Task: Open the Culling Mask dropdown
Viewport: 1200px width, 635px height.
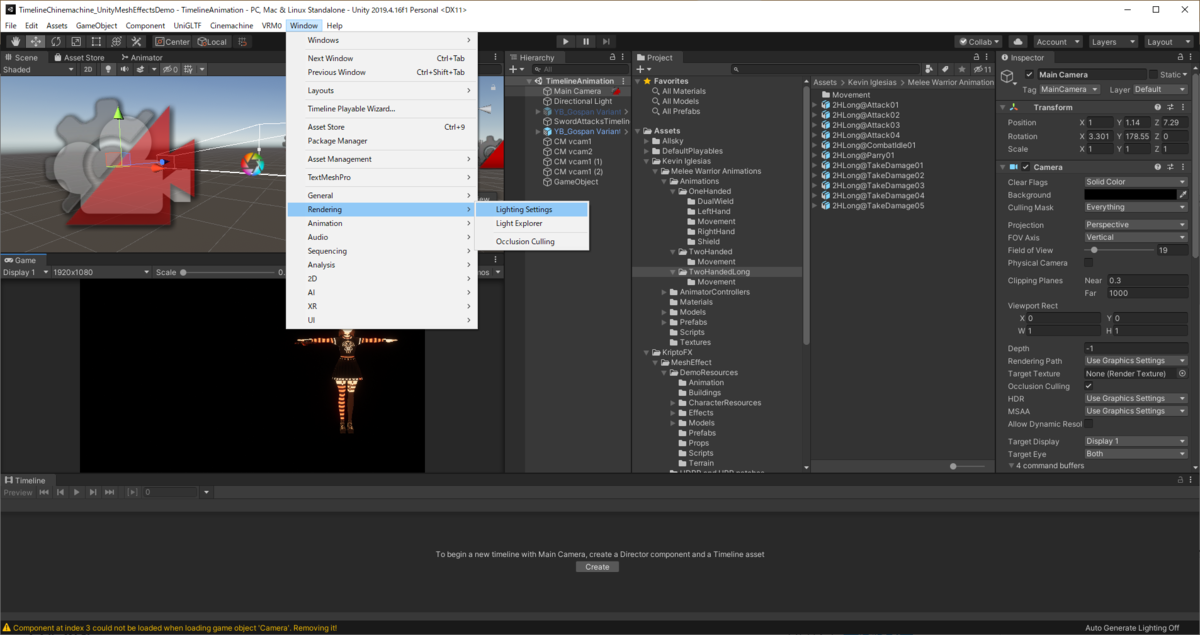Action: coord(1136,207)
